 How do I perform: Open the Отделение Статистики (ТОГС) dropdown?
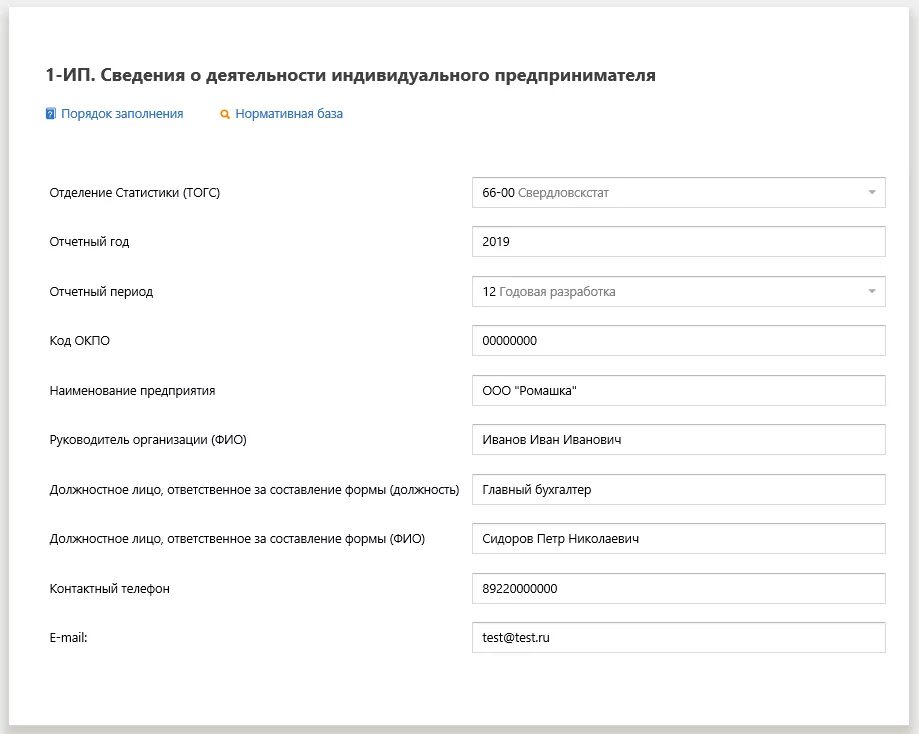pyautogui.click(x=679, y=192)
